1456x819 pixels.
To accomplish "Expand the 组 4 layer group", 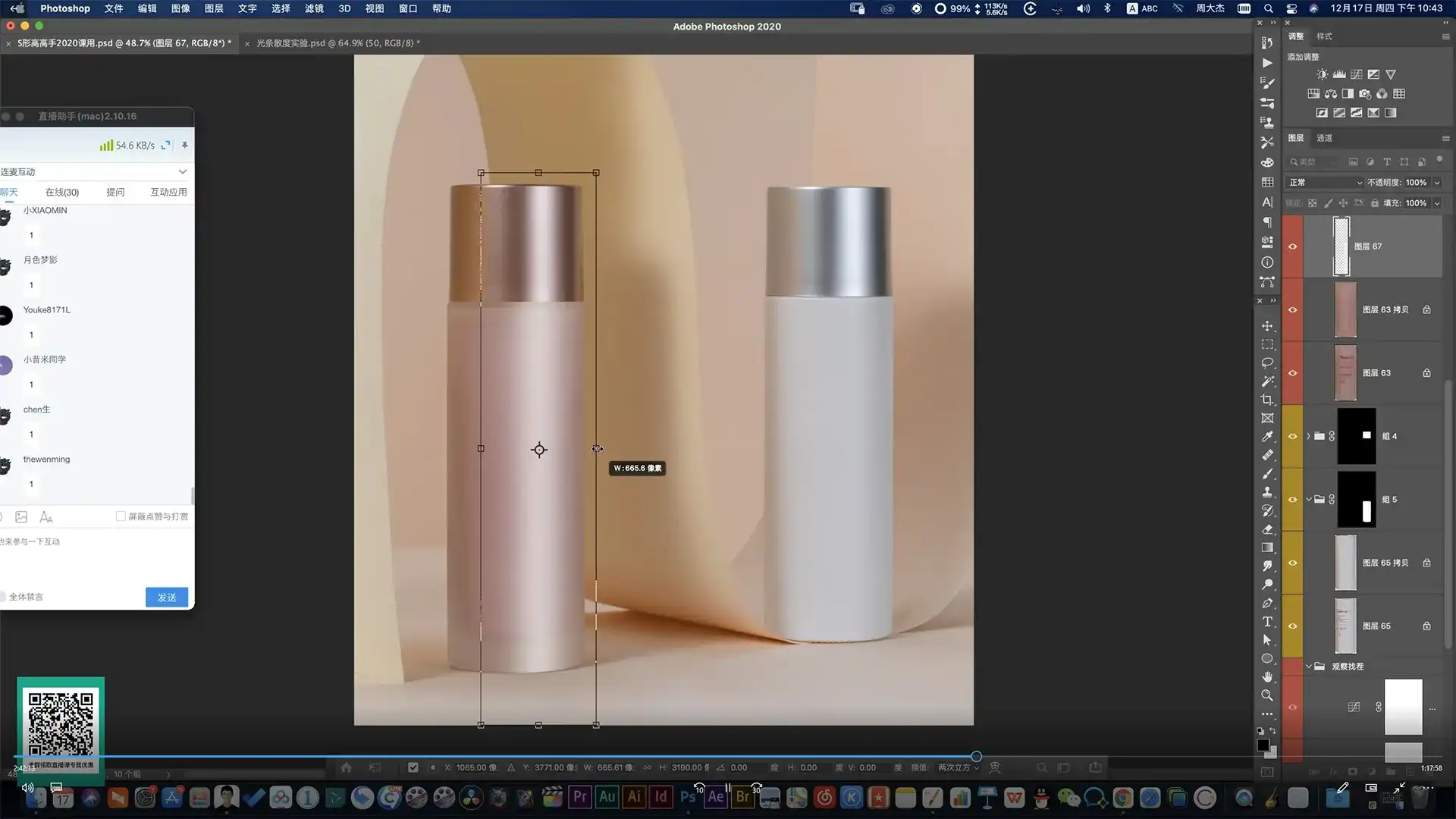I will 1309,436.
